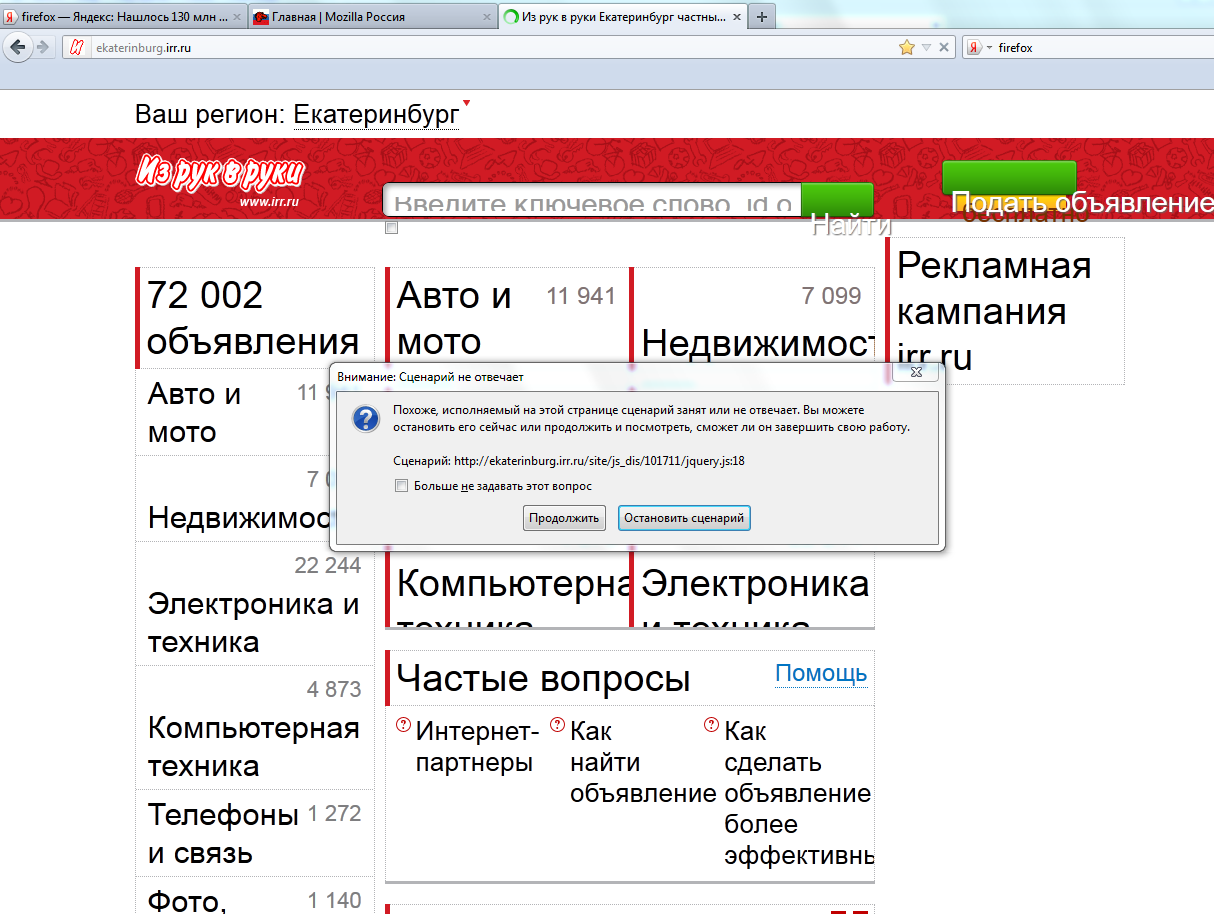This screenshot has width=1214, height=914.
Task: Close the unresponsive script dialog
Action: click(x=915, y=373)
